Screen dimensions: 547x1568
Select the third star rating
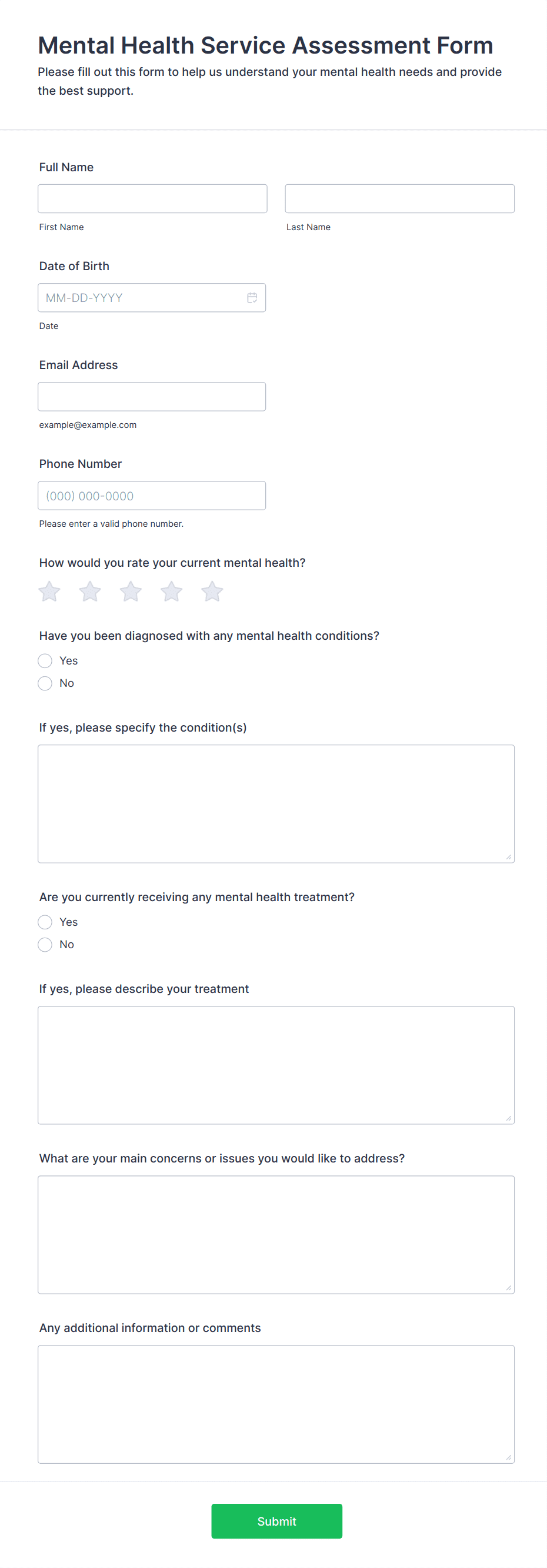tap(130, 591)
